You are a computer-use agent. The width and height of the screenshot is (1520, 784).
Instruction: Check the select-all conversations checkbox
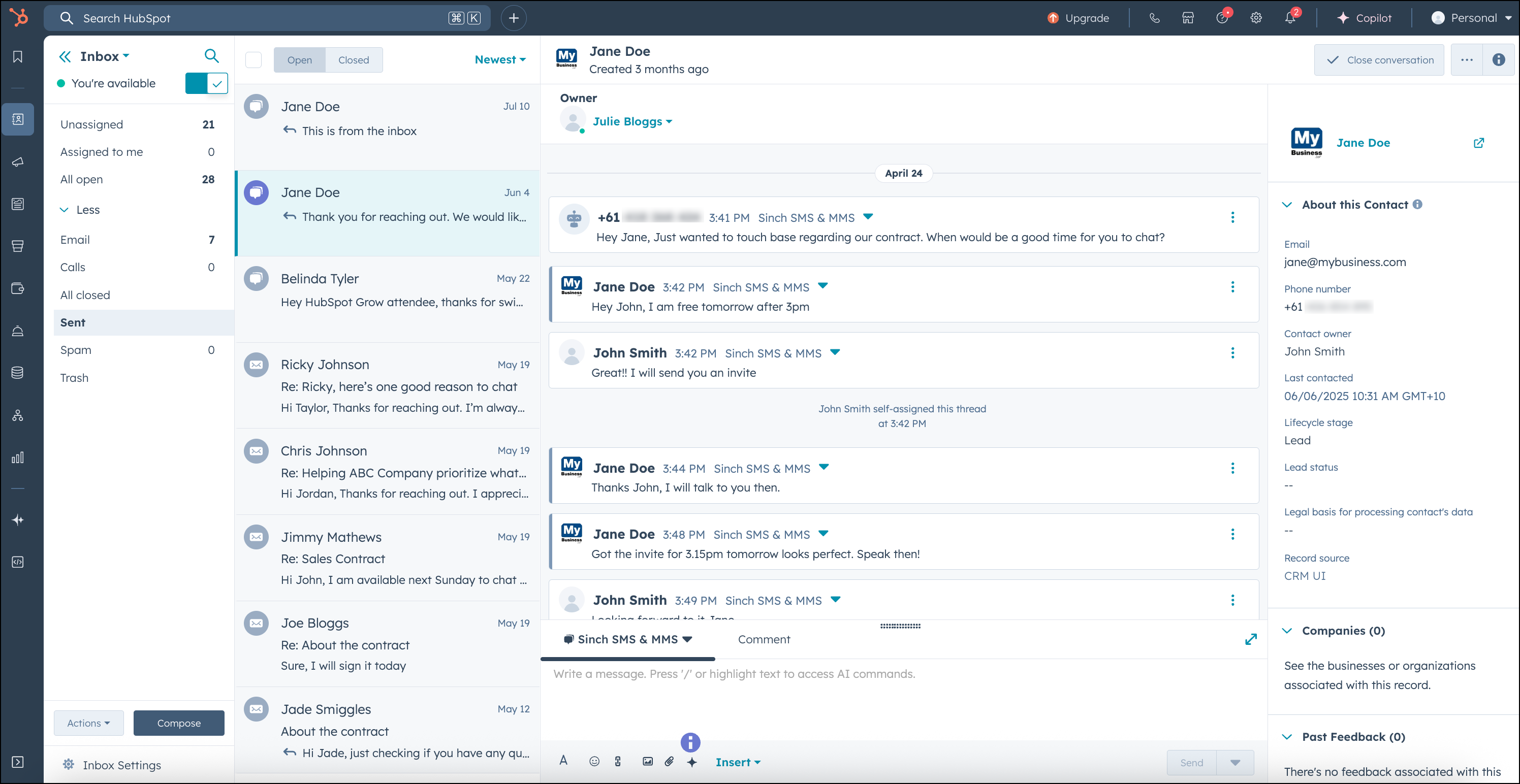point(253,59)
